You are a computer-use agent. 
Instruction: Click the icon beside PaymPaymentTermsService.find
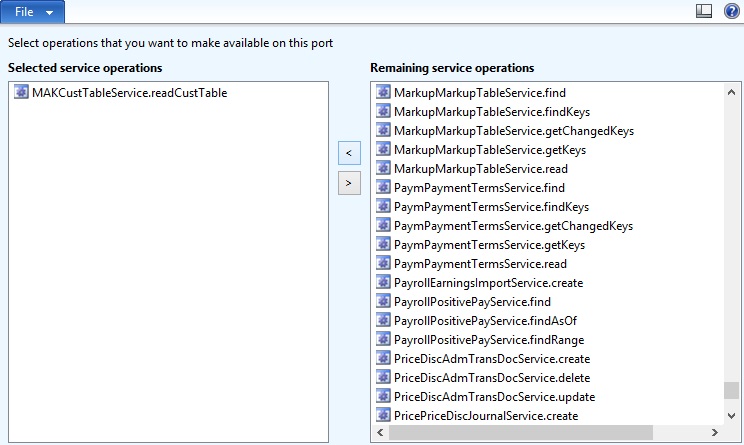tap(383, 188)
